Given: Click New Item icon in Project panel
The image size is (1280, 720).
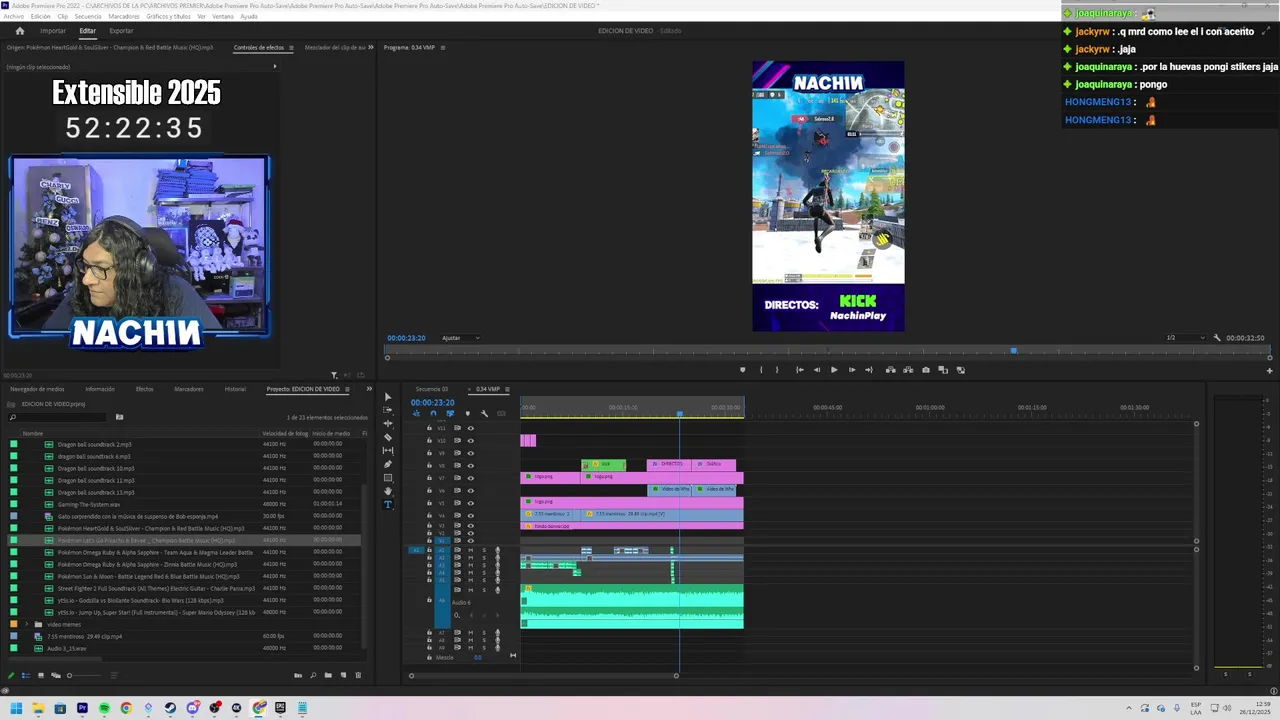Looking at the screenshot, I should point(343,676).
